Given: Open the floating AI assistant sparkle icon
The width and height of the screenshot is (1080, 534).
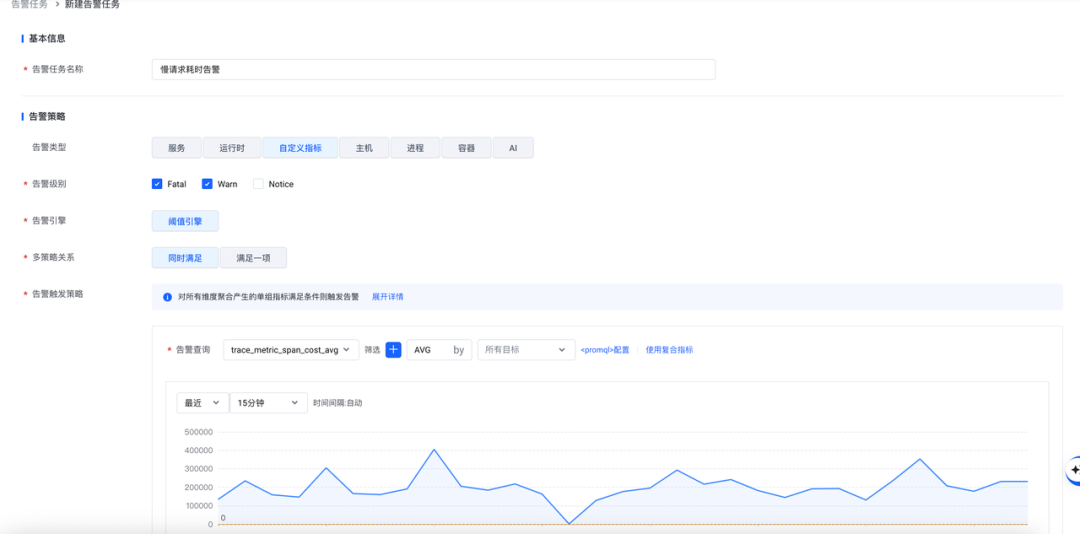Looking at the screenshot, I should pos(1074,469).
